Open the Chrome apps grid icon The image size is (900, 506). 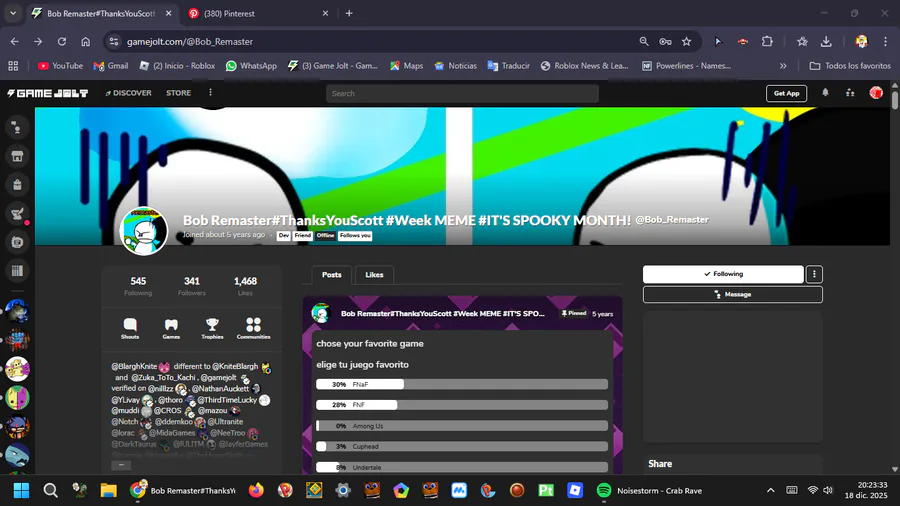(13, 66)
